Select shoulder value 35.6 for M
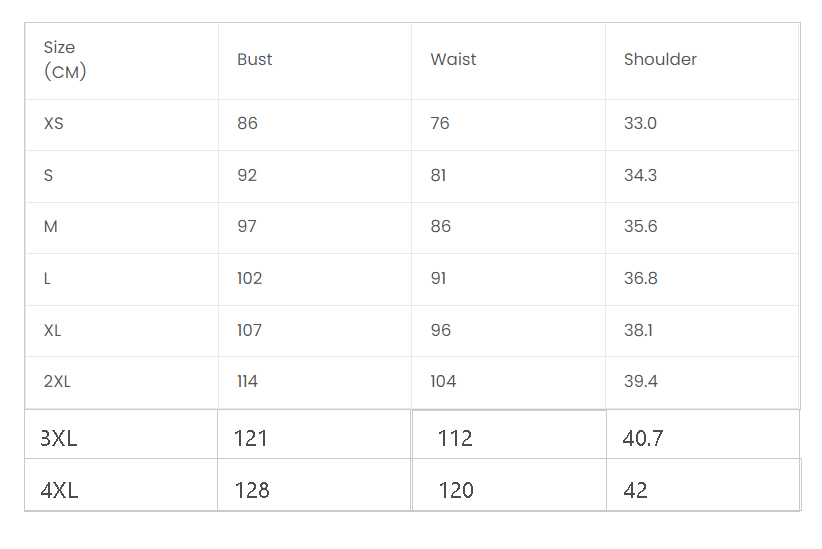Screen dimensions: 822x549 point(640,227)
